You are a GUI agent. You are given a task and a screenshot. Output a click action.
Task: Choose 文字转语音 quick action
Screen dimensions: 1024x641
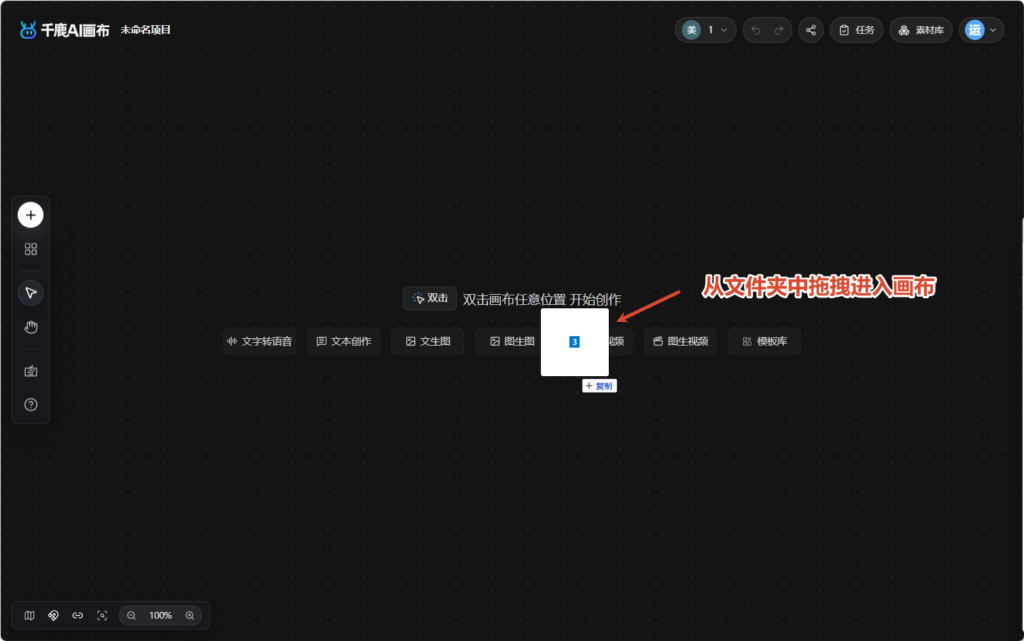tap(259, 341)
